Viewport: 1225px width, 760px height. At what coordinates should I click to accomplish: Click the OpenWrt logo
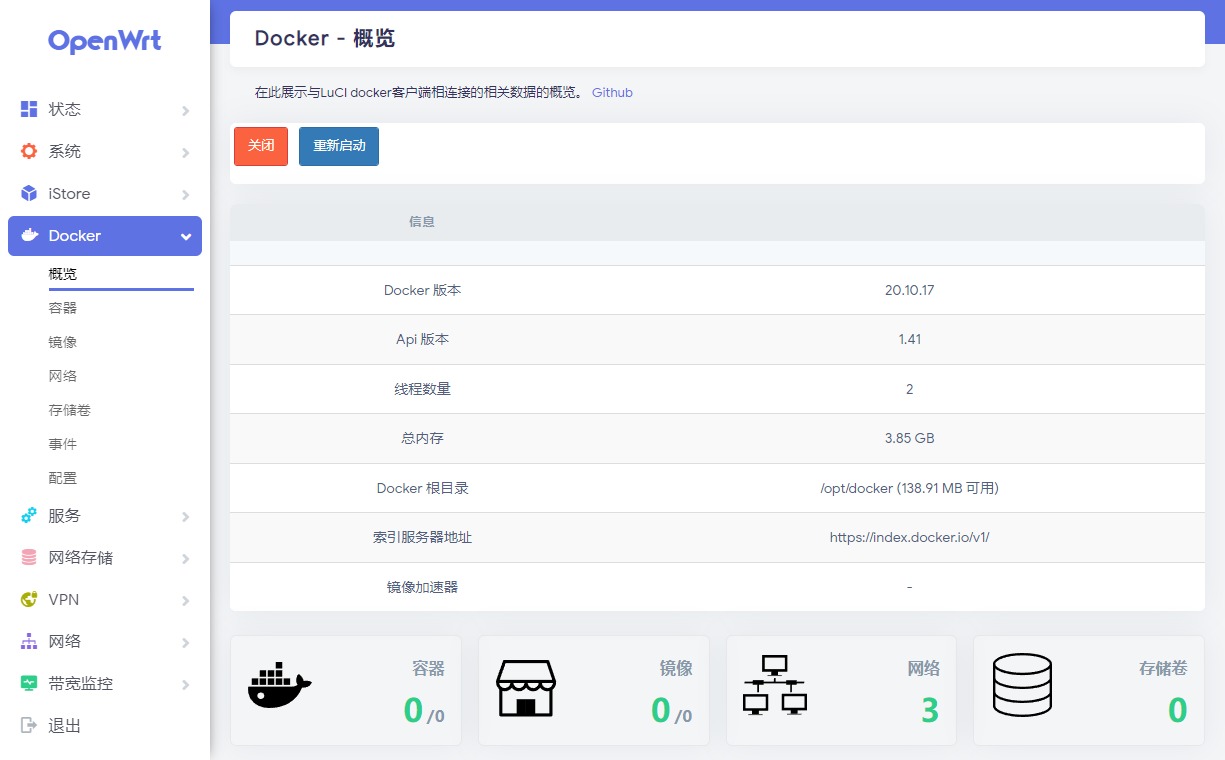(104, 41)
